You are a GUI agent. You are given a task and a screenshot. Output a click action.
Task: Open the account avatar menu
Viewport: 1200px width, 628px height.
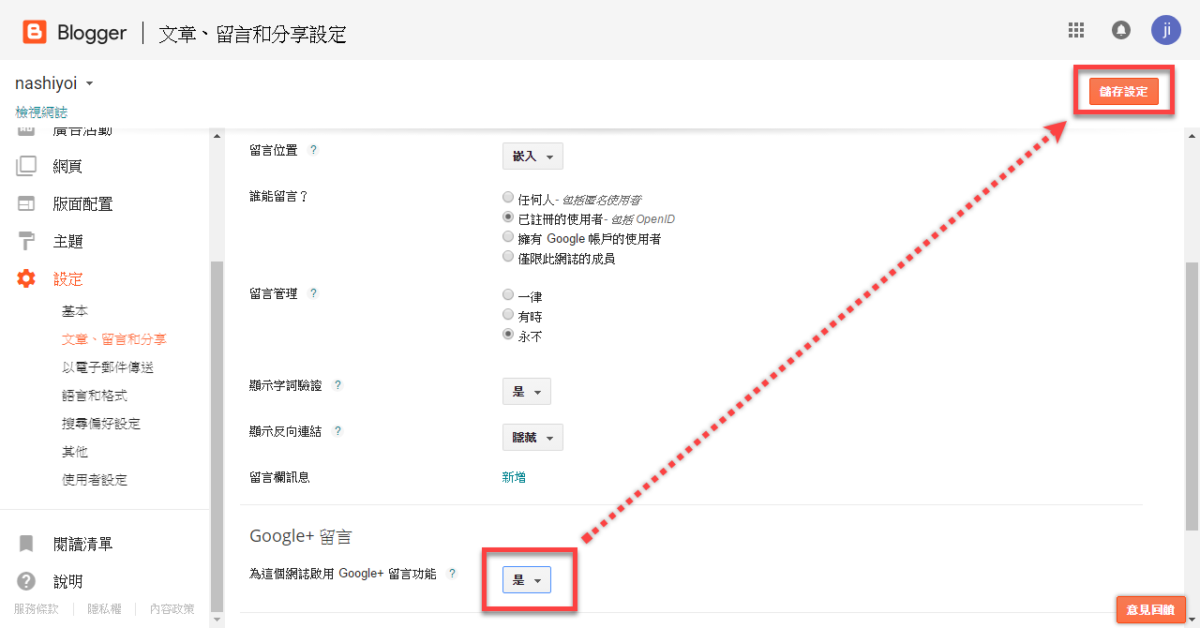[1166, 30]
